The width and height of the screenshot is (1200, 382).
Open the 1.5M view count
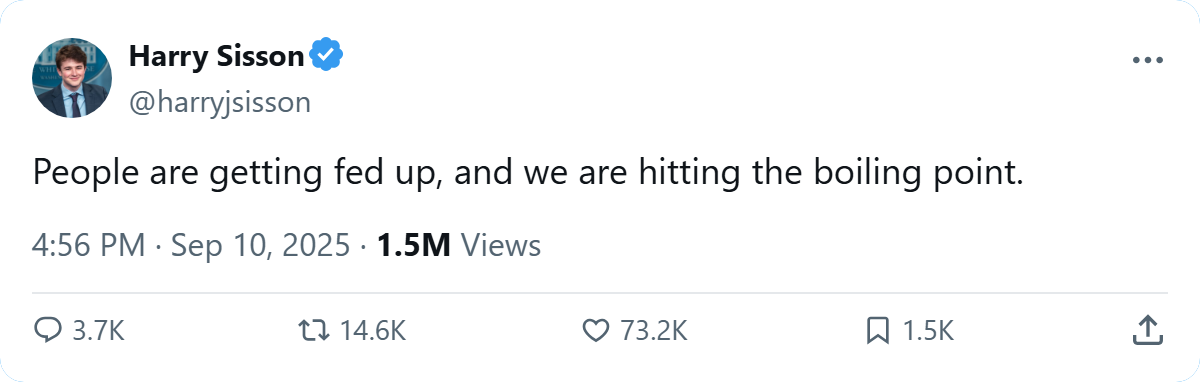tap(413, 245)
